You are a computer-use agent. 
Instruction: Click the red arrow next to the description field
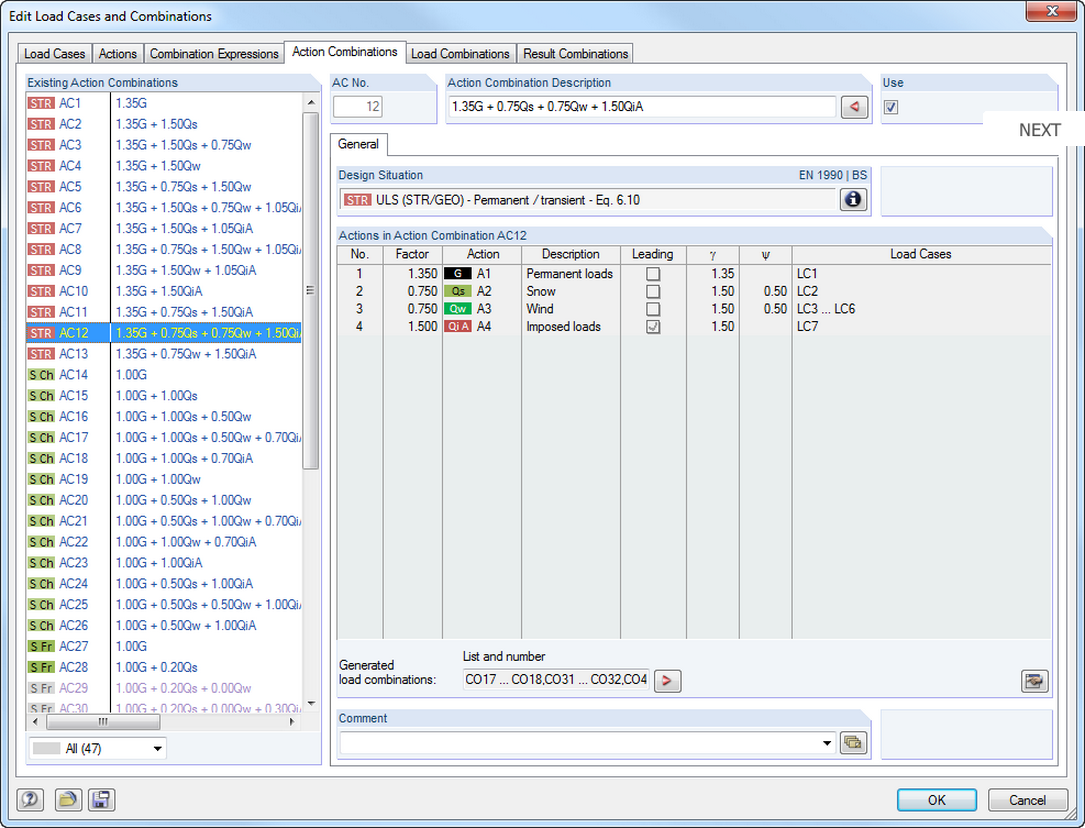(854, 107)
